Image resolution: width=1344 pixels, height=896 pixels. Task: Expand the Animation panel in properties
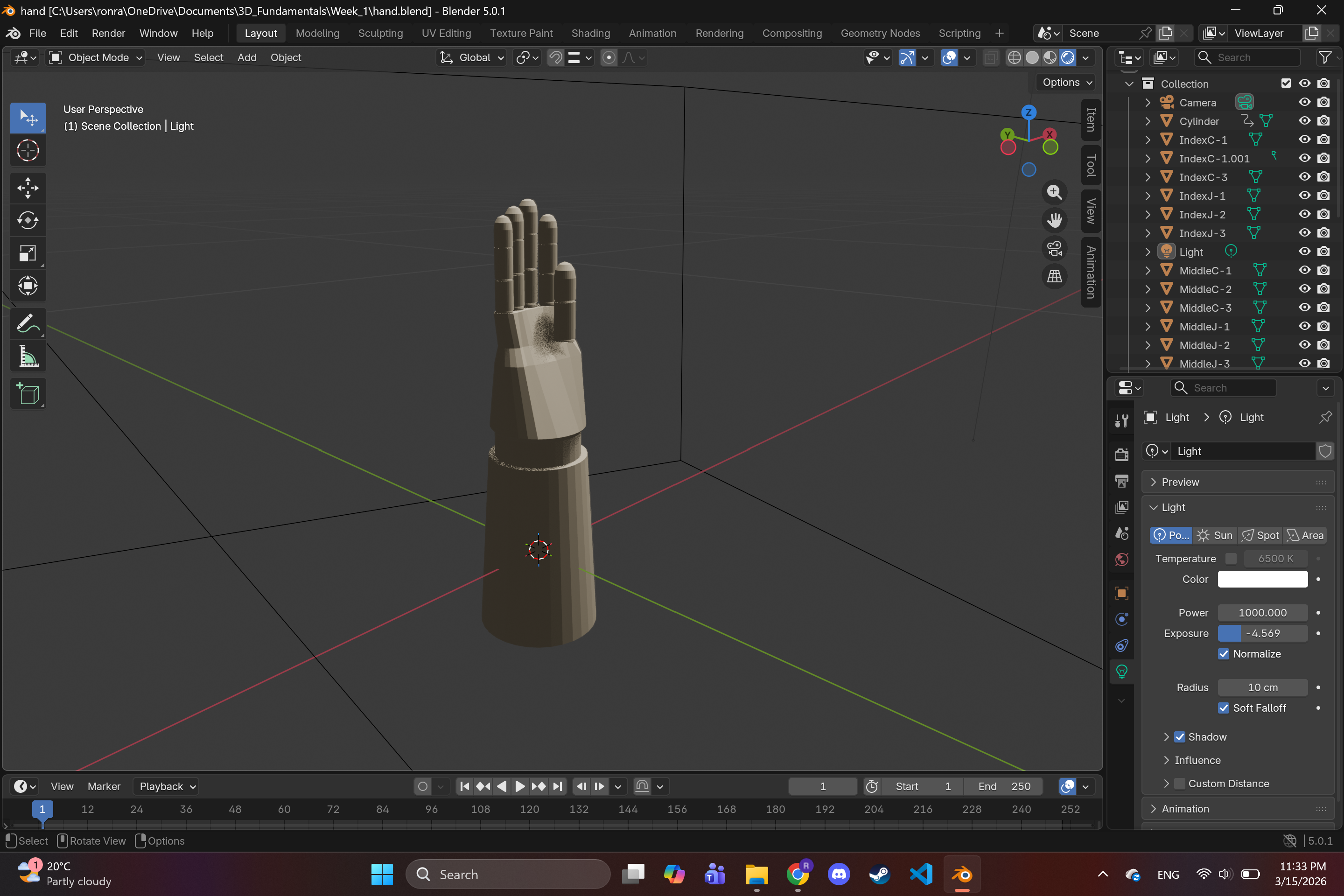pos(1238,809)
